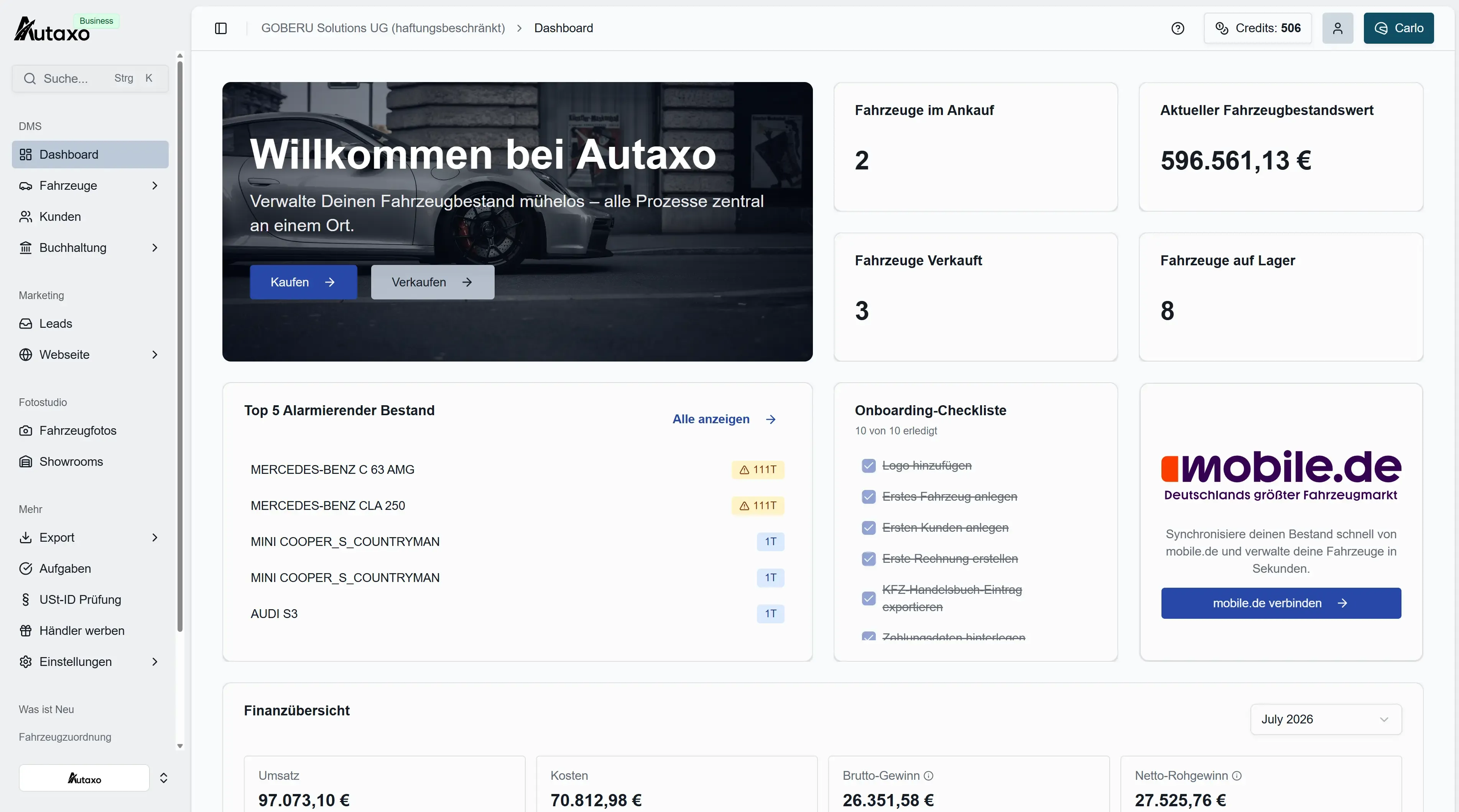Open the Aufgaben menu item

[x=90, y=569]
